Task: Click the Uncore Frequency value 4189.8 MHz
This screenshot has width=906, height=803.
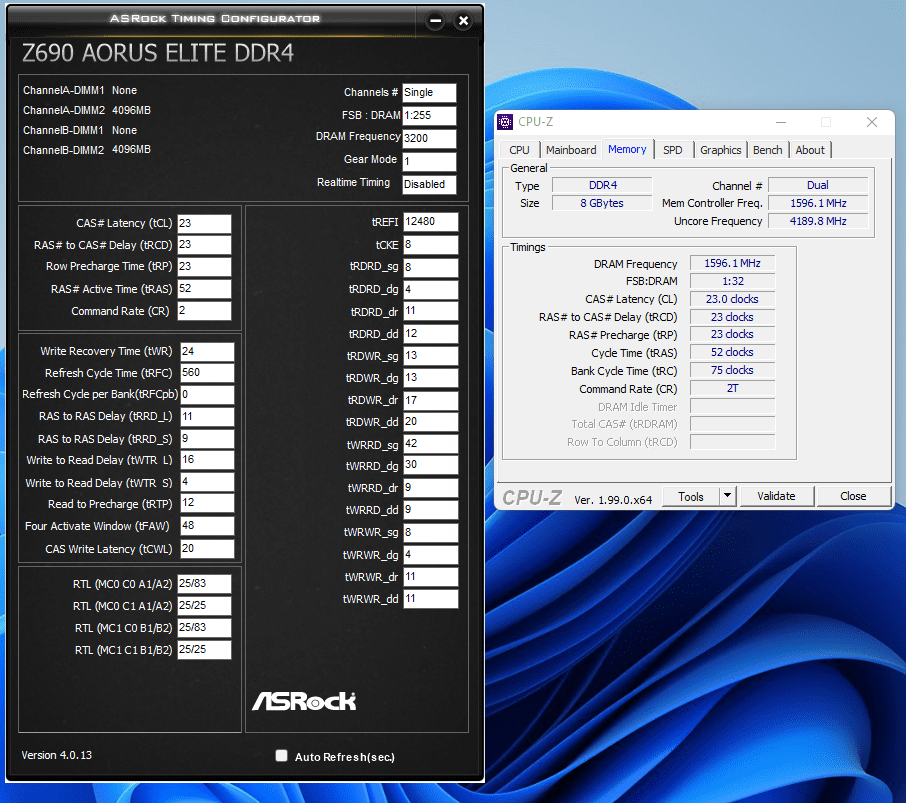Action: coord(818,221)
